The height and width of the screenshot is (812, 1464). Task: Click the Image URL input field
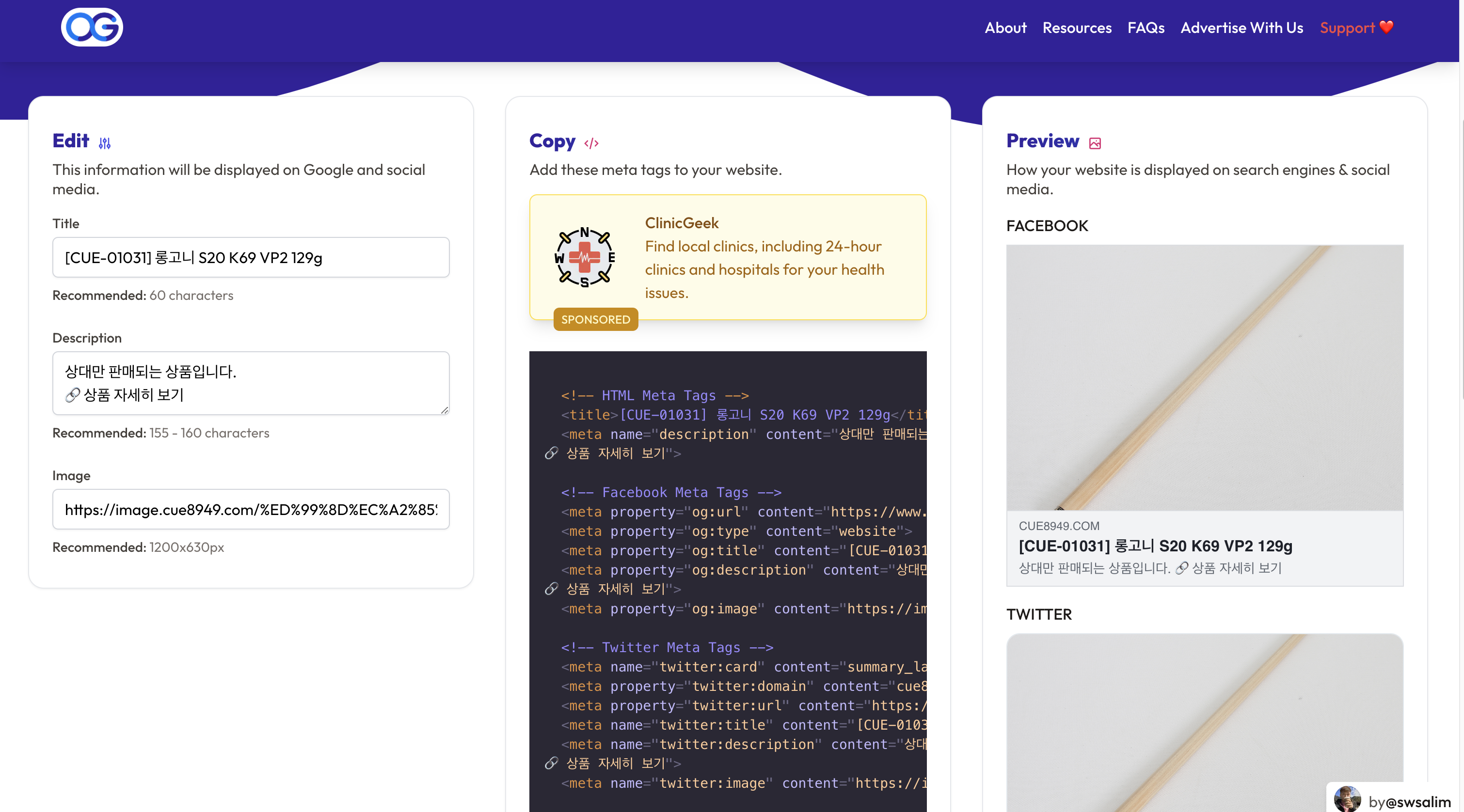(251, 509)
